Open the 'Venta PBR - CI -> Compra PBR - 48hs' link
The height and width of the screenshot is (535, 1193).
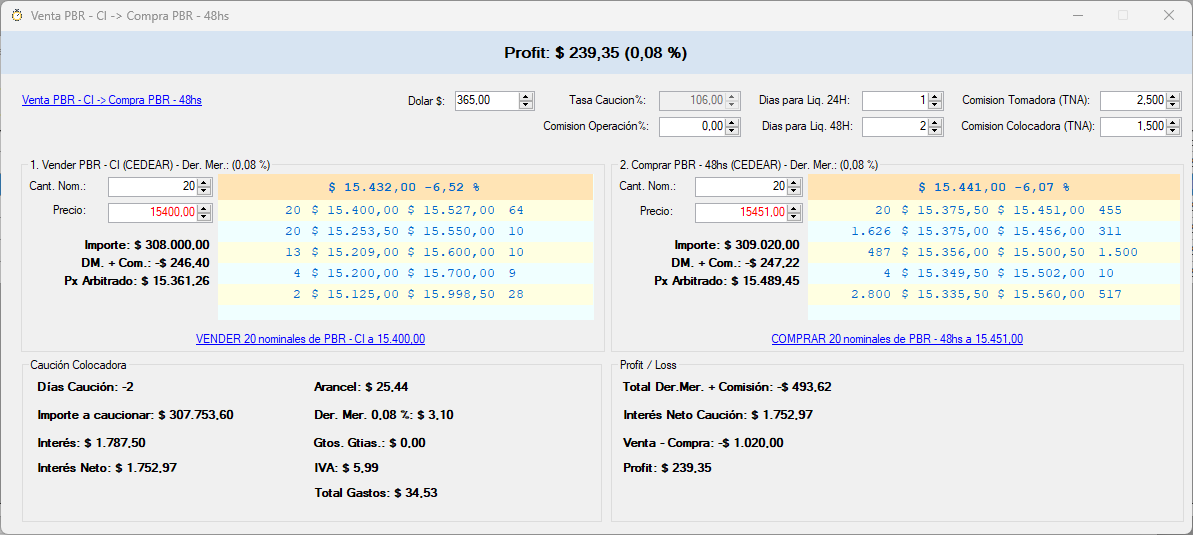click(112, 100)
